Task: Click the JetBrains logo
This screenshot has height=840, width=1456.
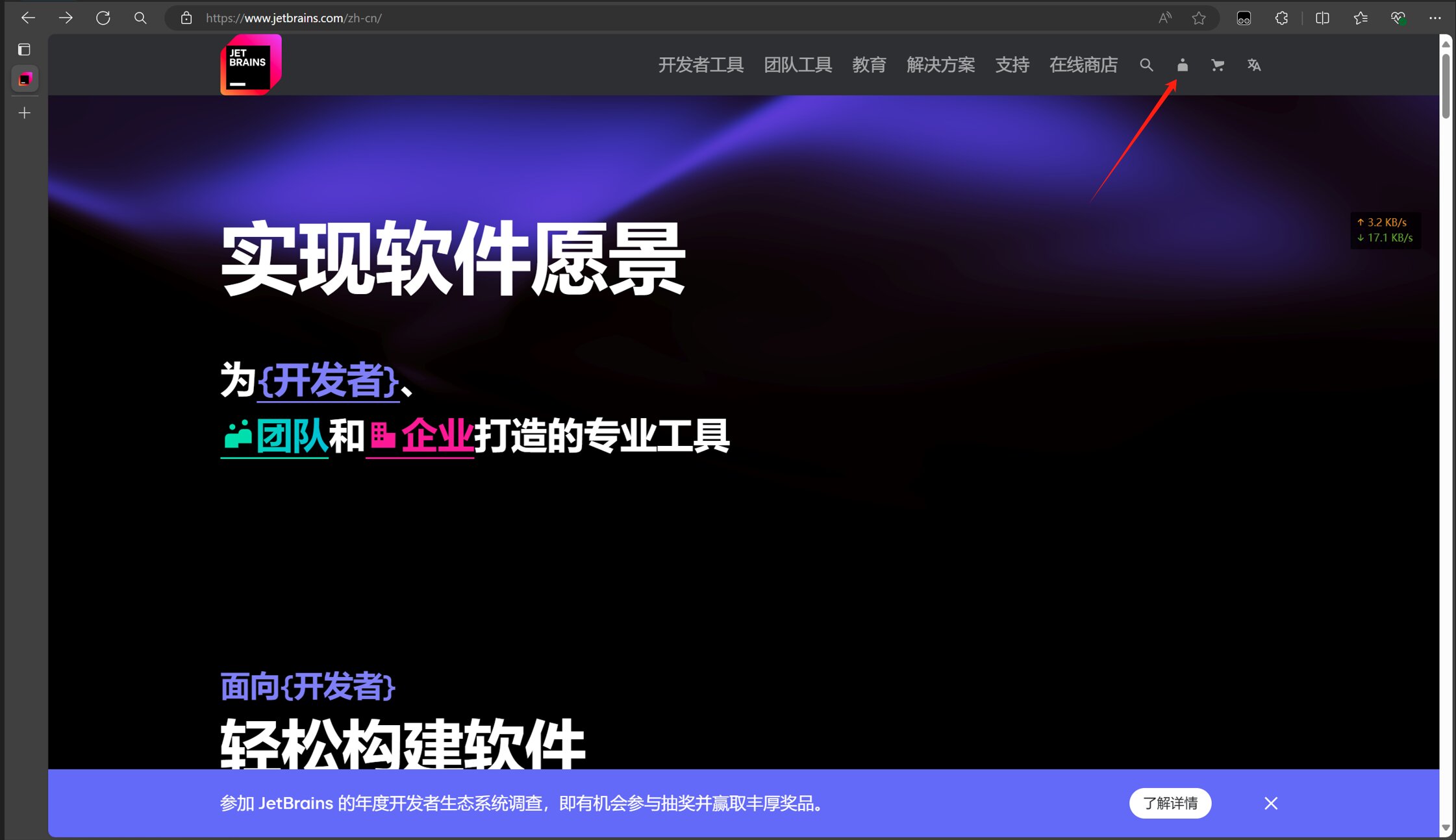Action: point(251,65)
